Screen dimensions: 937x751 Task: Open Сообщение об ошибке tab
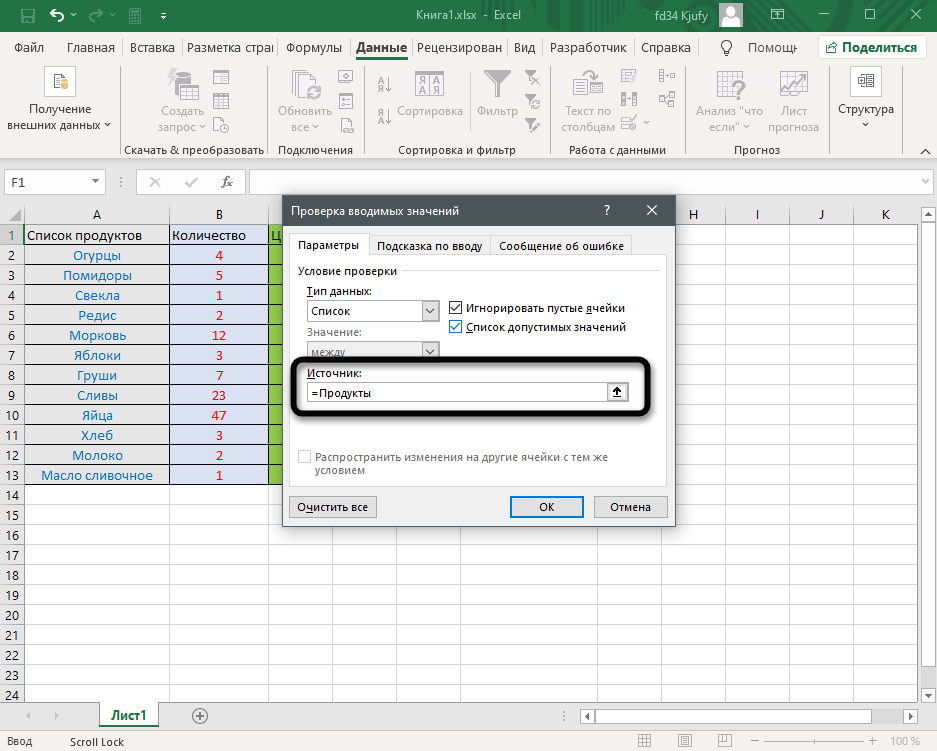561,246
